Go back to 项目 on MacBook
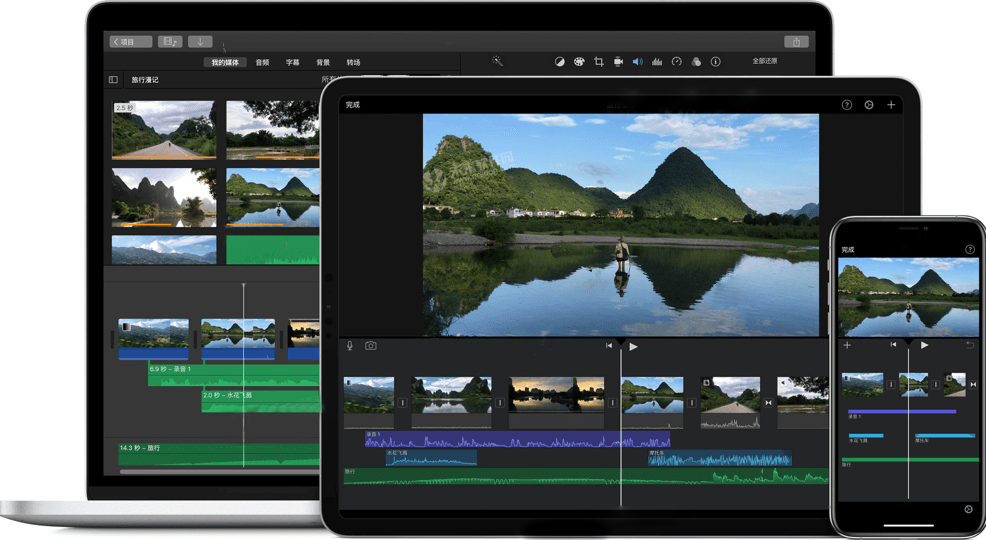Image resolution: width=986 pixels, height=540 pixels. pos(131,41)
